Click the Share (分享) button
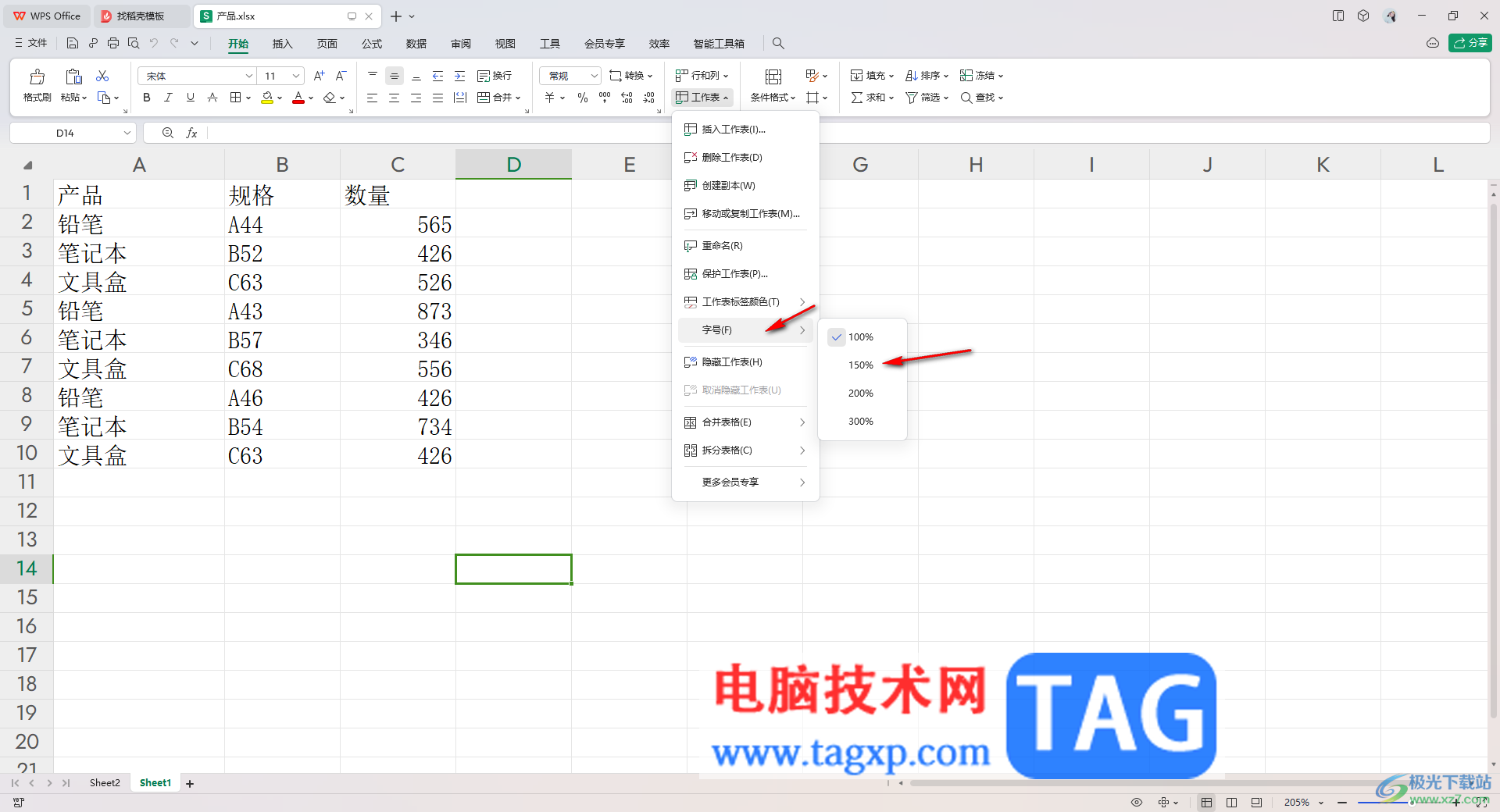This screenshot has width=1500, height=812. tap(1470, 43)
